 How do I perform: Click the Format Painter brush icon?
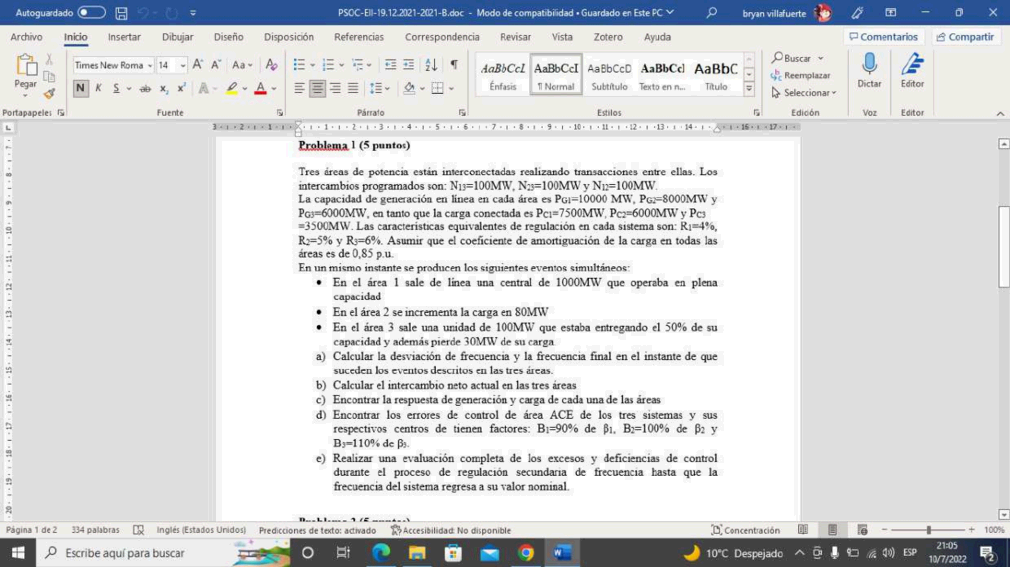(x=49, y=94)
